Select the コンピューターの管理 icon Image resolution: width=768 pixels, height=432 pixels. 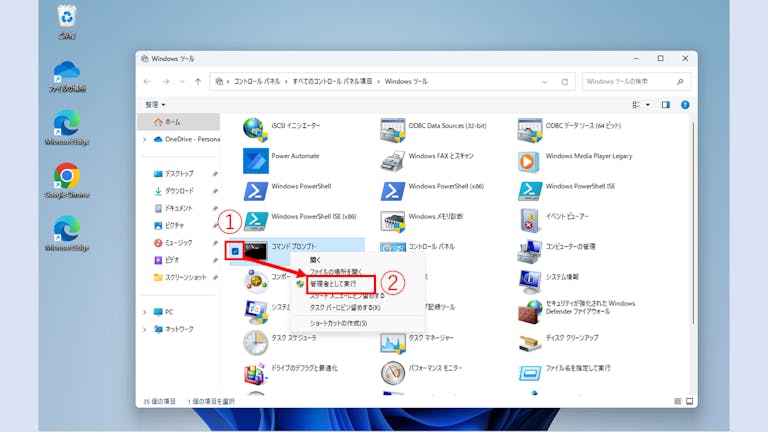pyautogui.click(x=529, y=251)
